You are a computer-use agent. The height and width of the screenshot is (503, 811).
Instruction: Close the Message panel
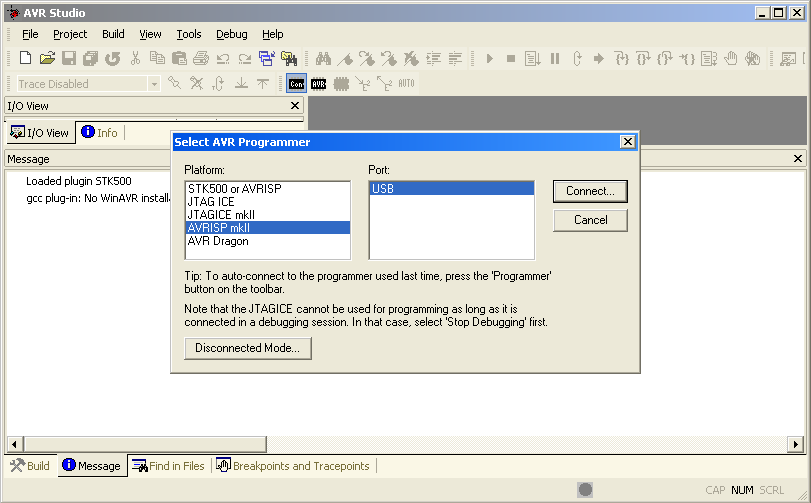[798, 159]
